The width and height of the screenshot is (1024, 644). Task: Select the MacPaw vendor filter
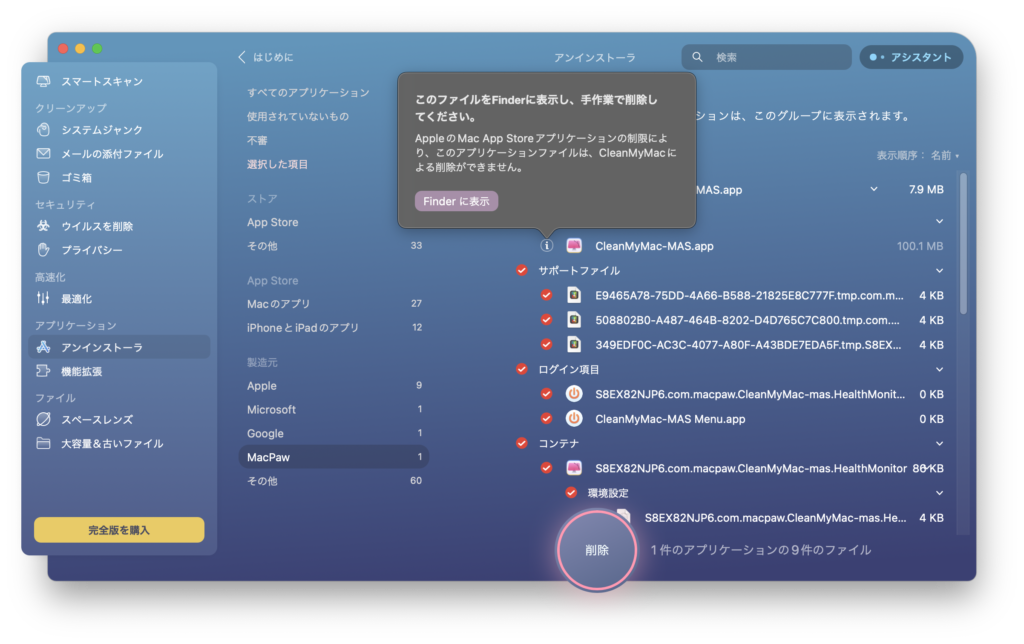(334, 457)
